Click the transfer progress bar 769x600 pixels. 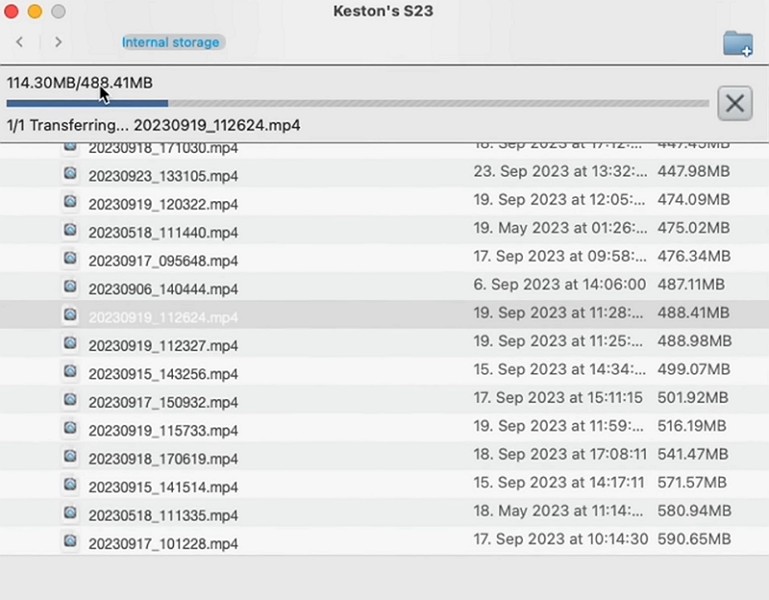pyautogui.click(x=358, y=104)
